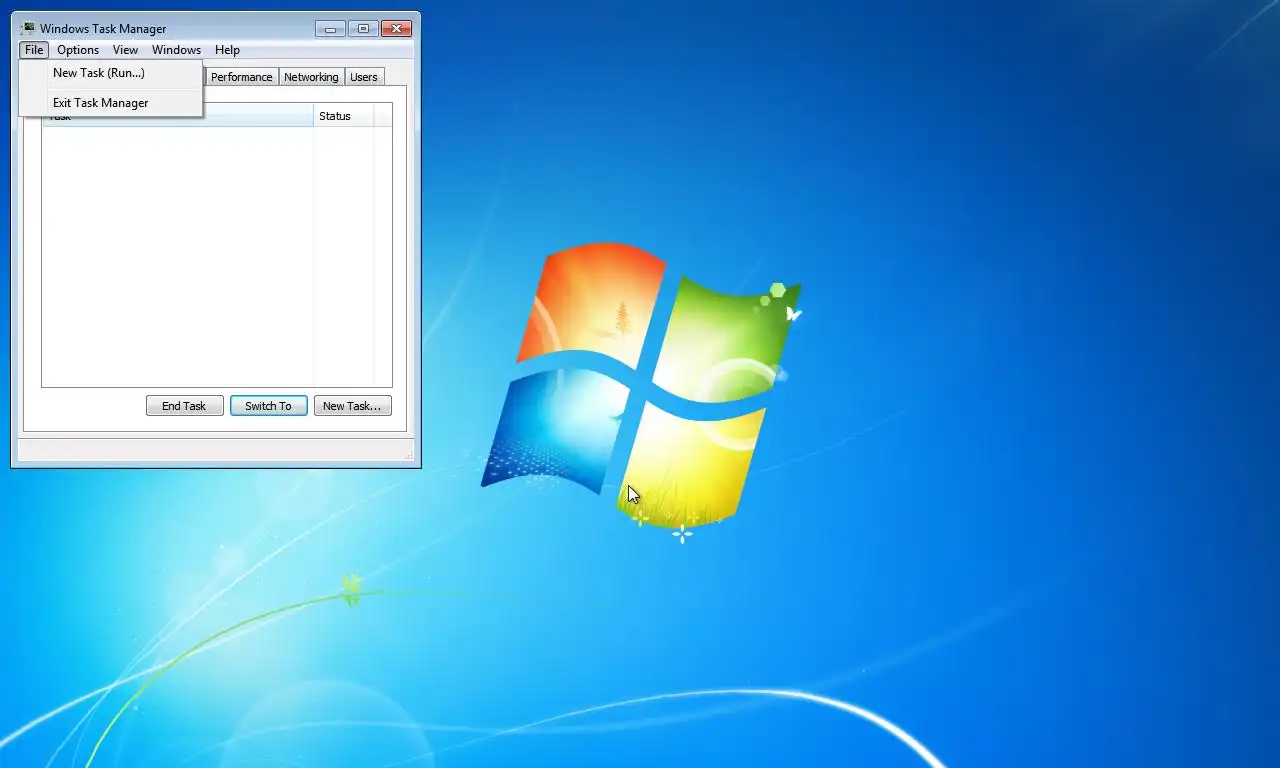Open the File menu
The height and width of the screenshot is (768, 1280).
34,50
